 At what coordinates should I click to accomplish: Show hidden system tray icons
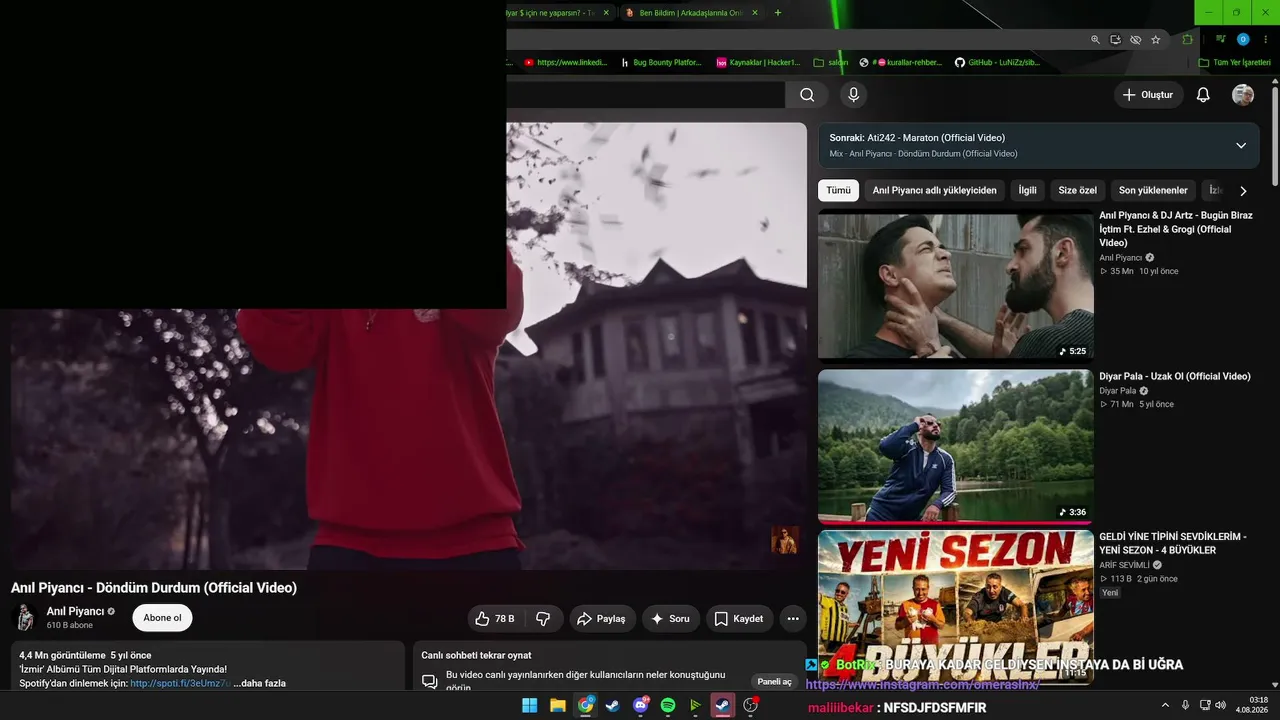click(x=1165, y=706)
